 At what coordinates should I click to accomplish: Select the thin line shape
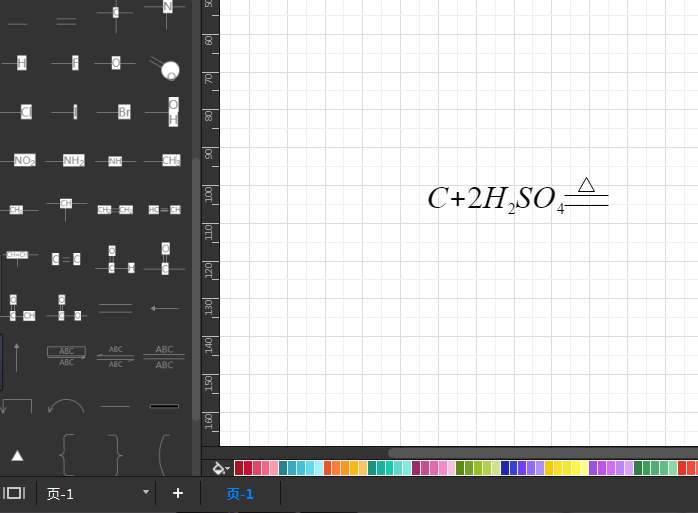[115, 406]
